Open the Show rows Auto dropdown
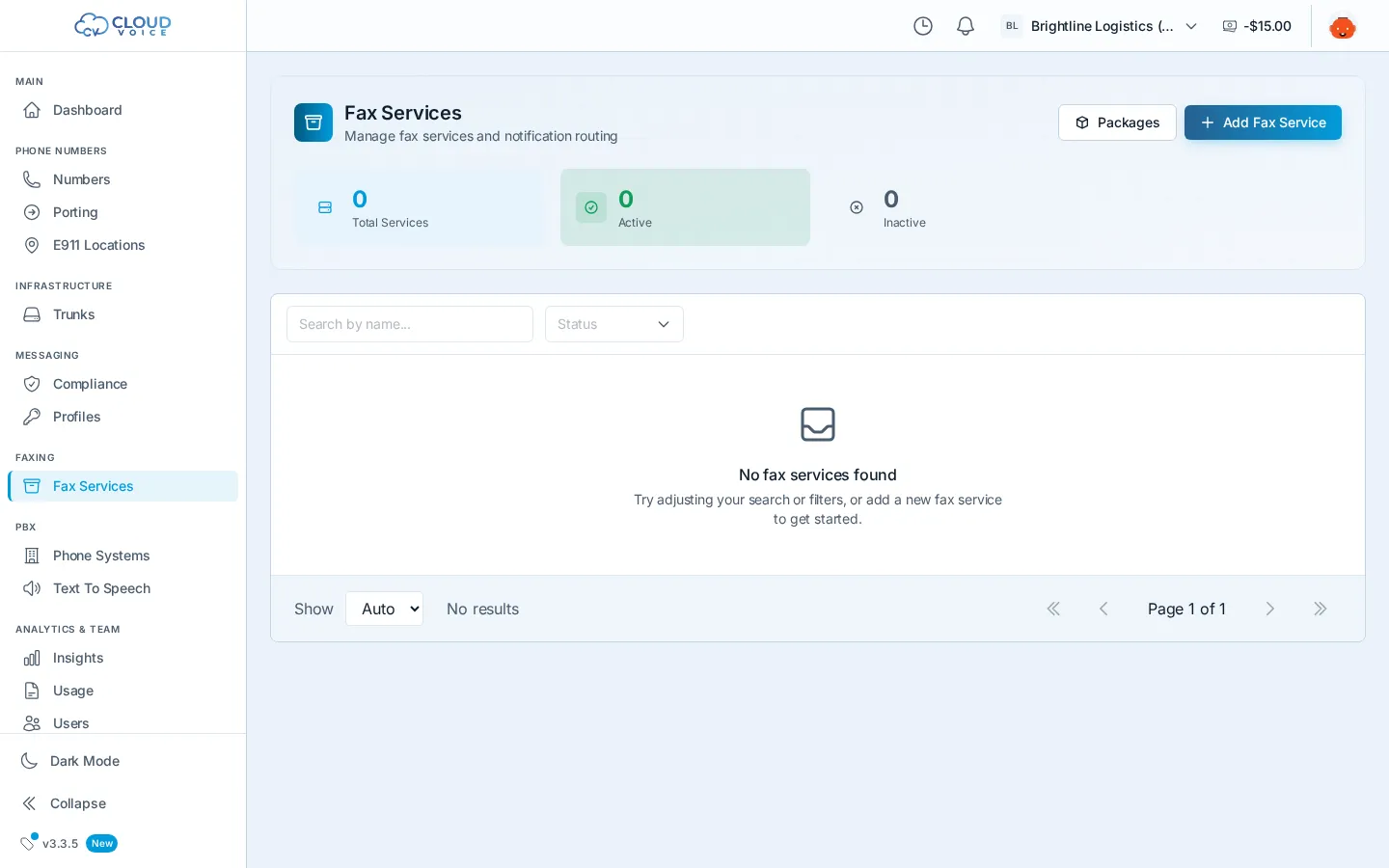This screenshot has width=1389, height=868. click(385, 609)
